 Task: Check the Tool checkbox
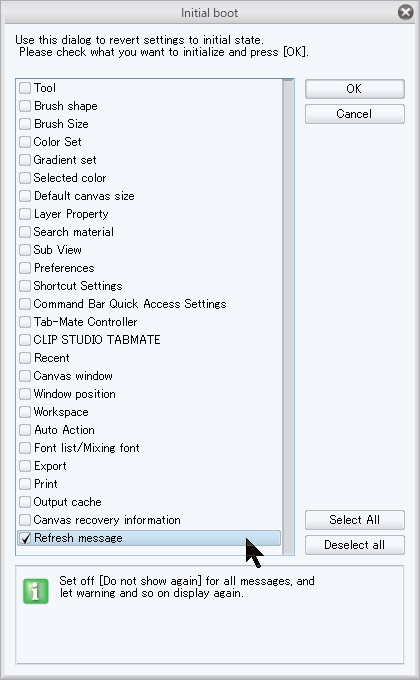(x=25, y=88)
